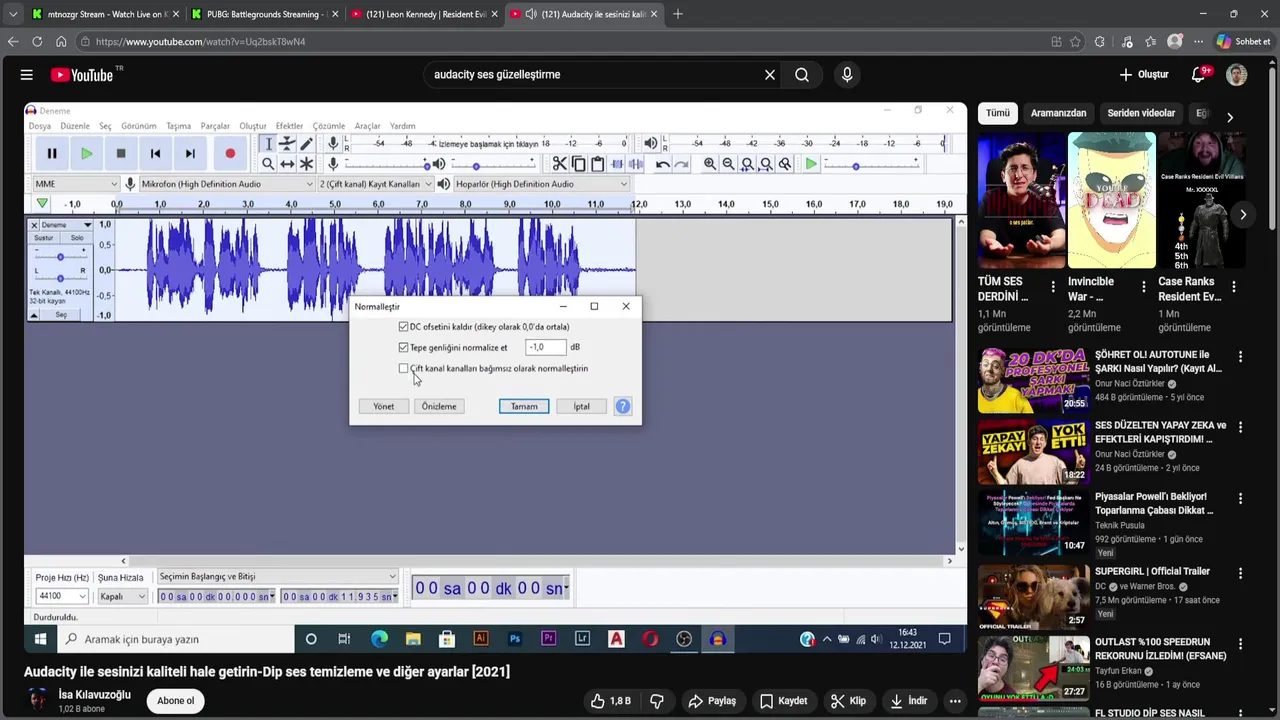Click the Zoom In magnifier
Viewport: 1280px width, 720px height.
coord(710,164)
